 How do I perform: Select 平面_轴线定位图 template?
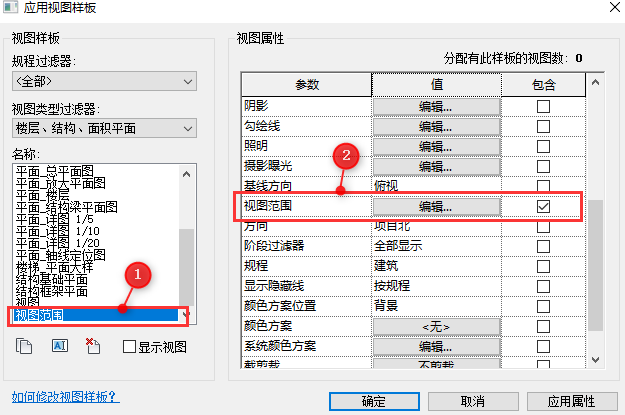61,255
